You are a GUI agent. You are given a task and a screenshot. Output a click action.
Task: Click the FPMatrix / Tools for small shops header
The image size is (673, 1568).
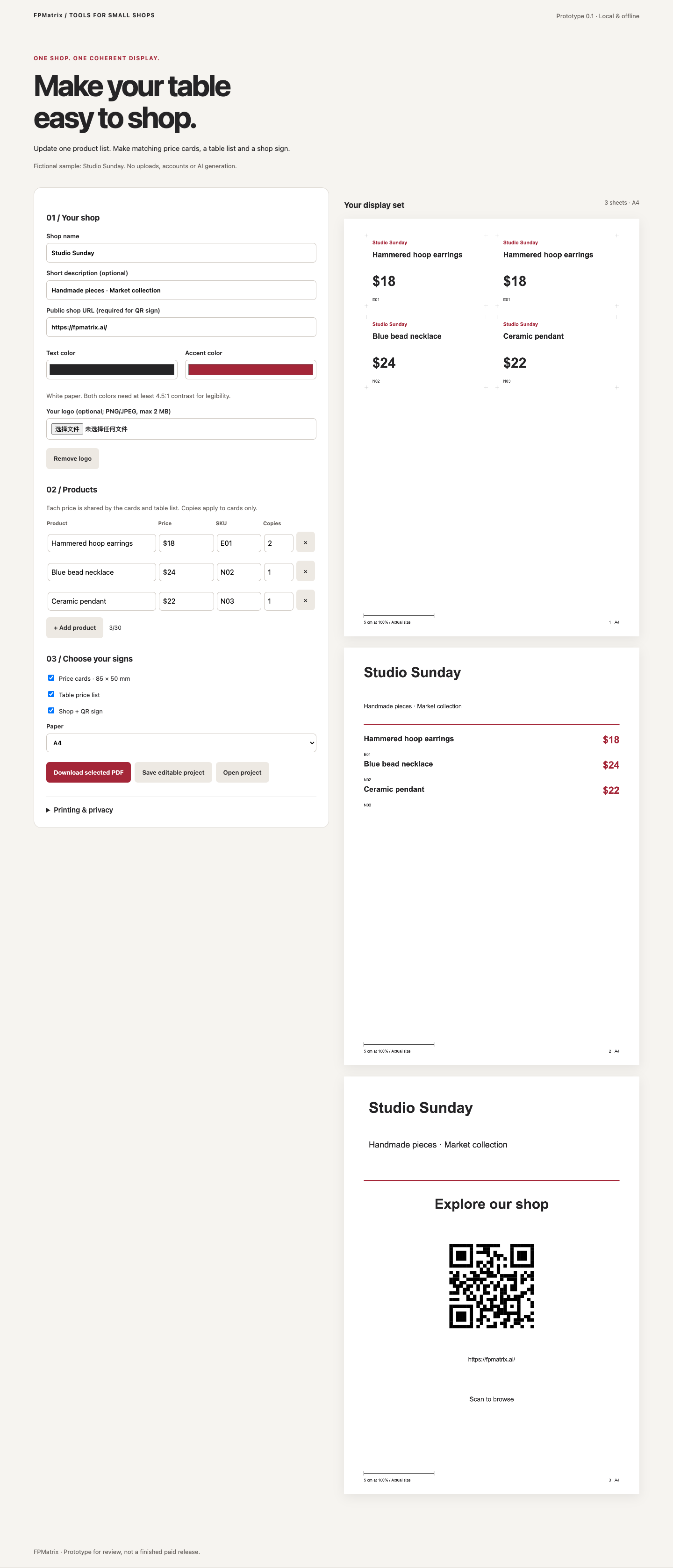click(x=94, y=15)
